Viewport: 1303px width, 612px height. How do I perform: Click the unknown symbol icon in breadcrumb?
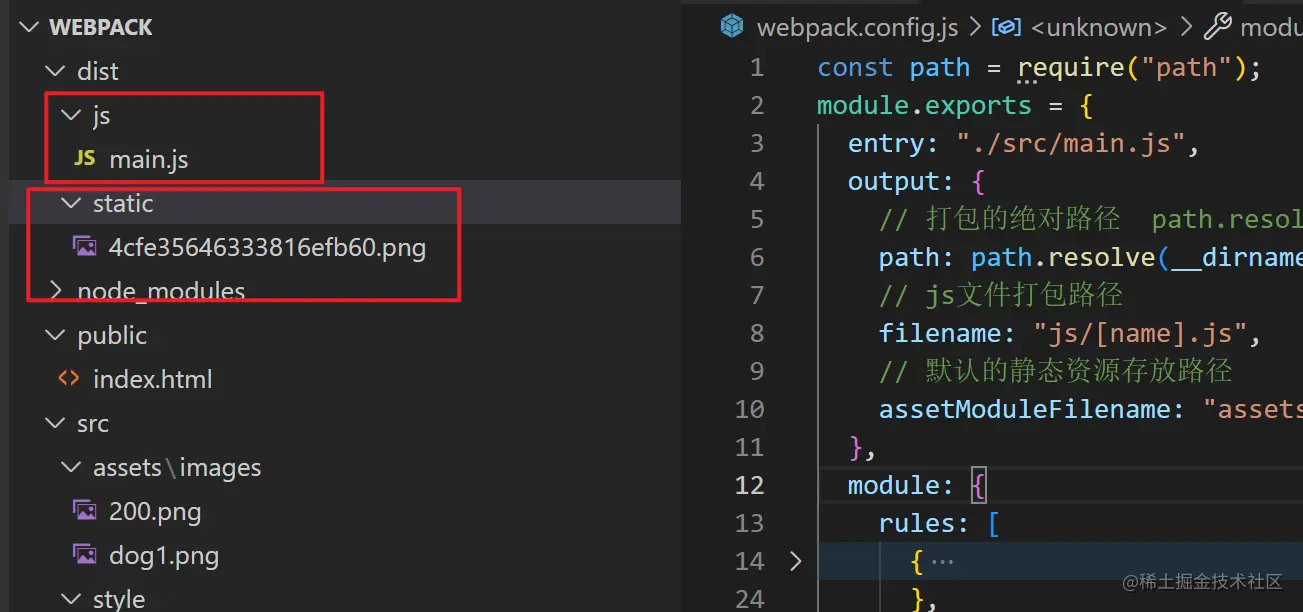click(1005, 27)
